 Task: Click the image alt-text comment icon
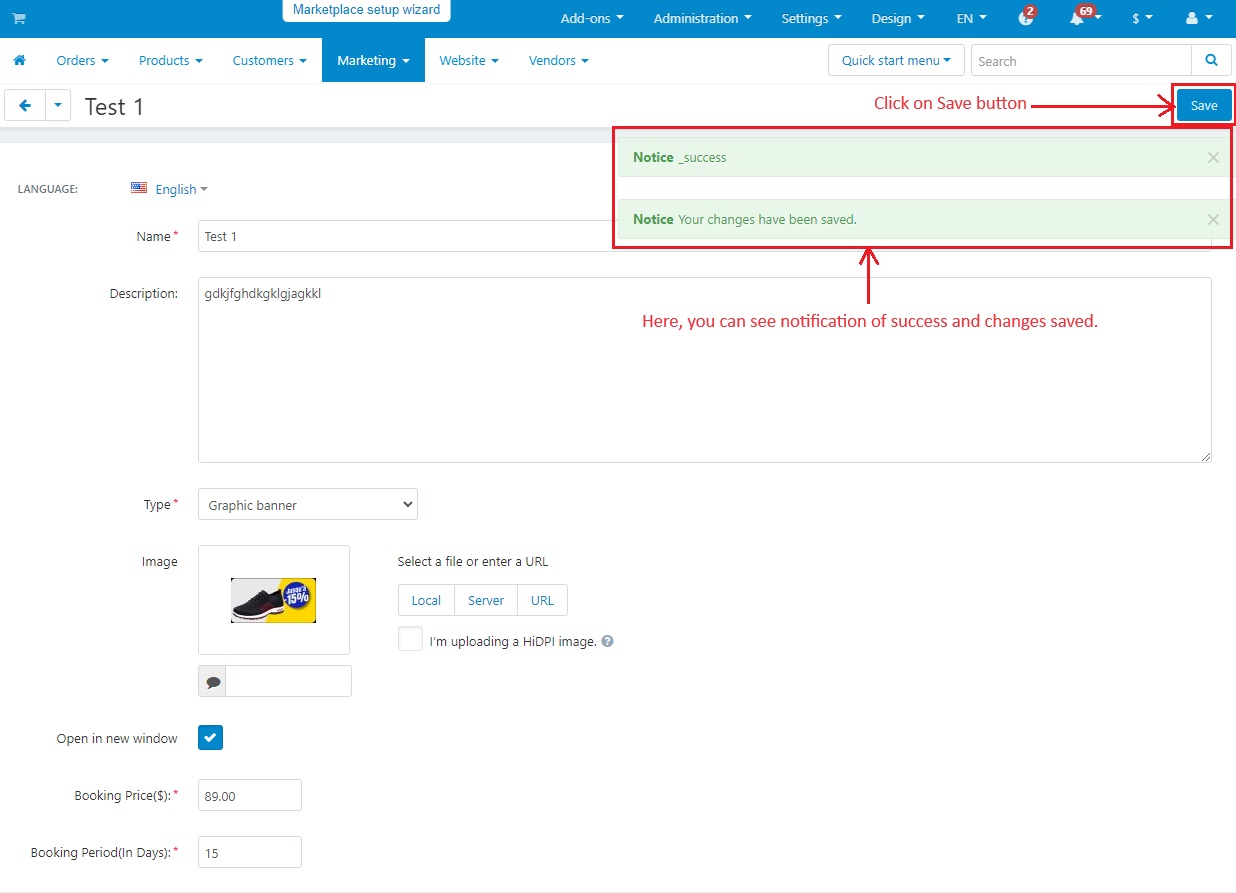tap(212, 682)
